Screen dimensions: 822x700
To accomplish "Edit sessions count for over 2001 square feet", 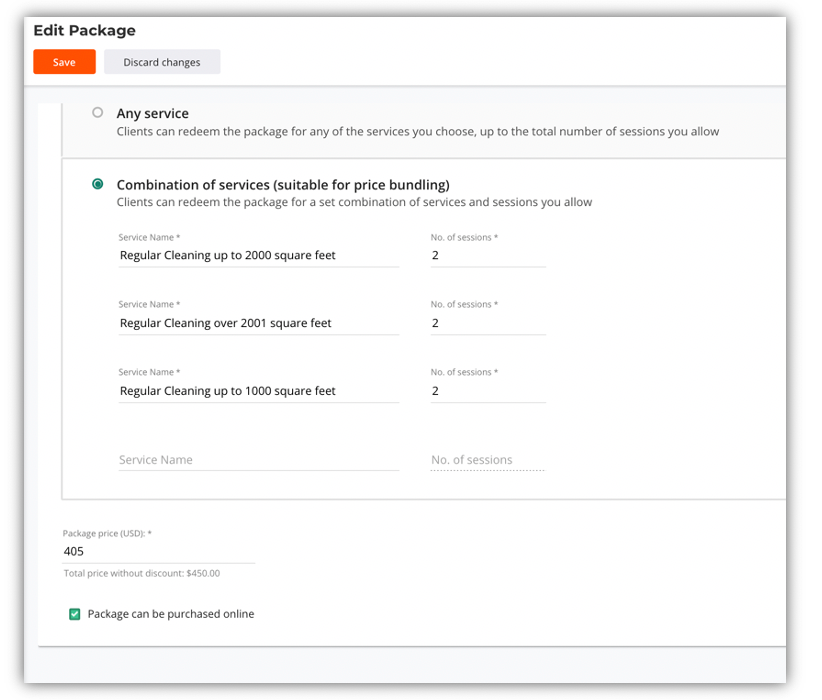I will tap(487, 324).
